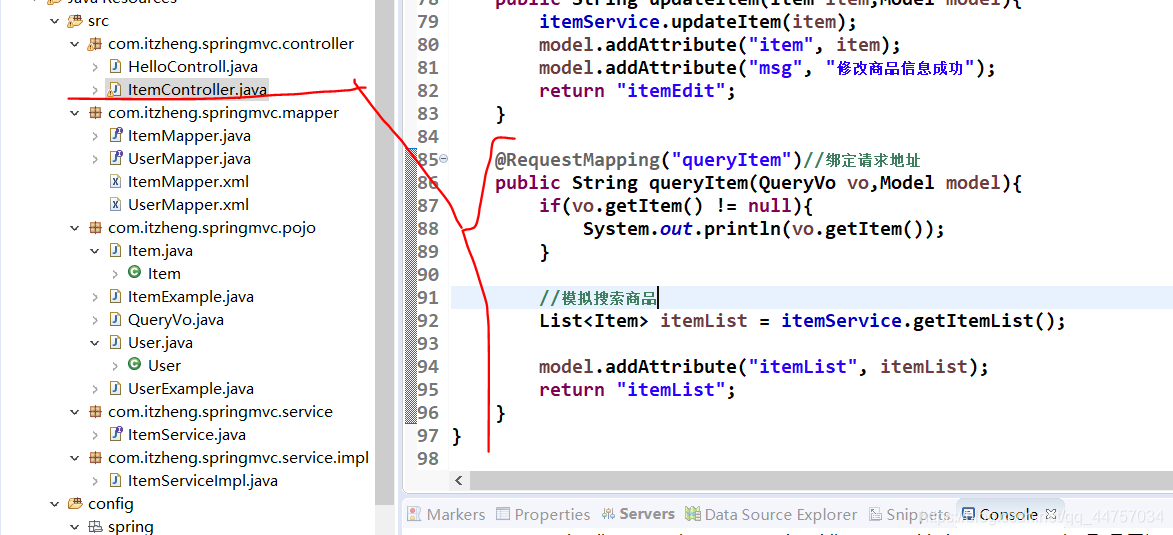Click UserExample.java file icon
Image resolution: width=1173 pixels, height=535 pixels.
[x=115, y=388]
